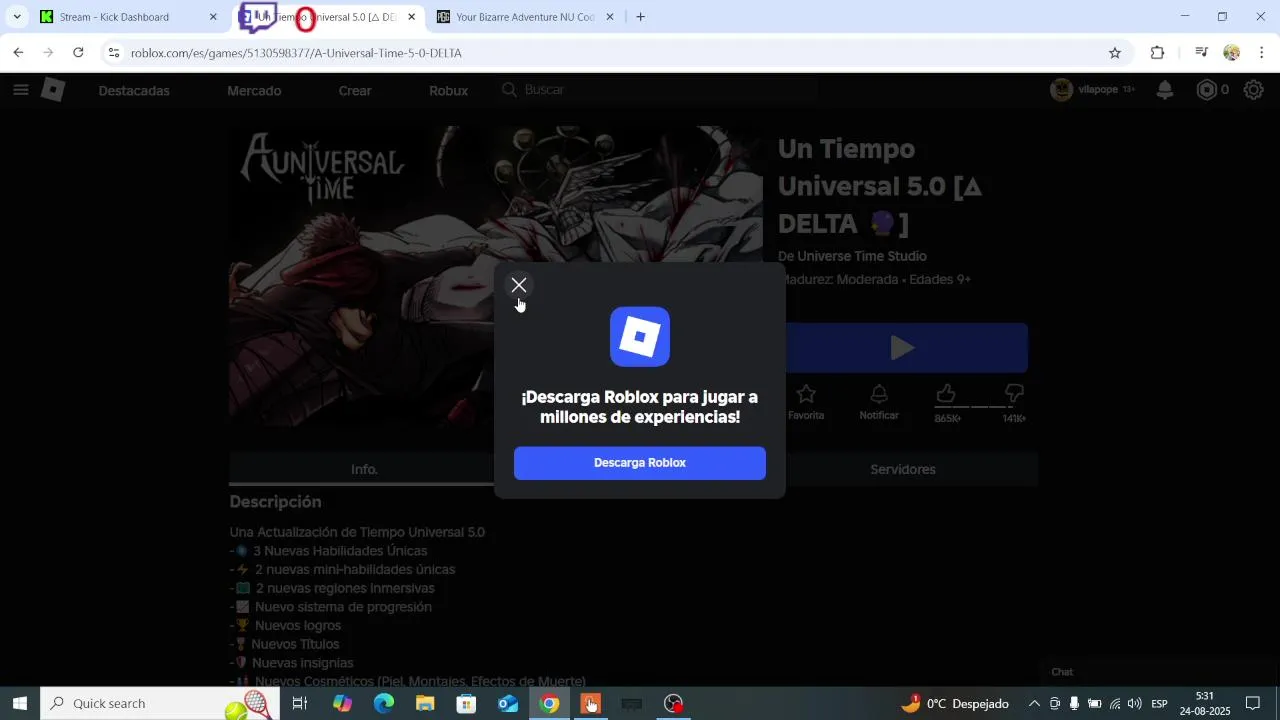Open the Destacadas menu item
The height and width of the screenshot is (720, 1280).
point(134,90)
